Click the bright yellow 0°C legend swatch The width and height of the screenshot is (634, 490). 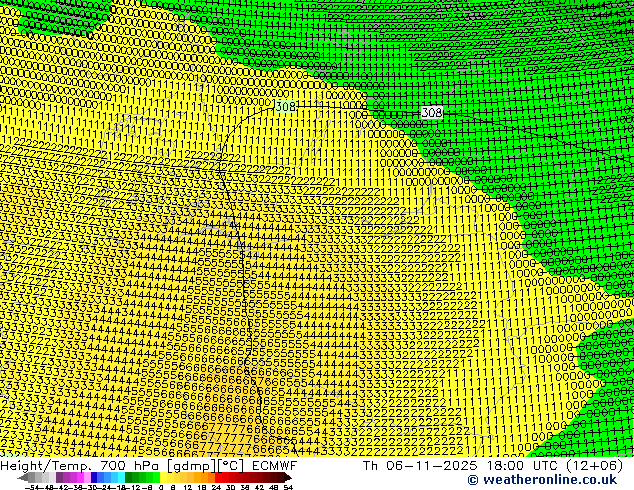pyautogui.click(x=163, y=478)
